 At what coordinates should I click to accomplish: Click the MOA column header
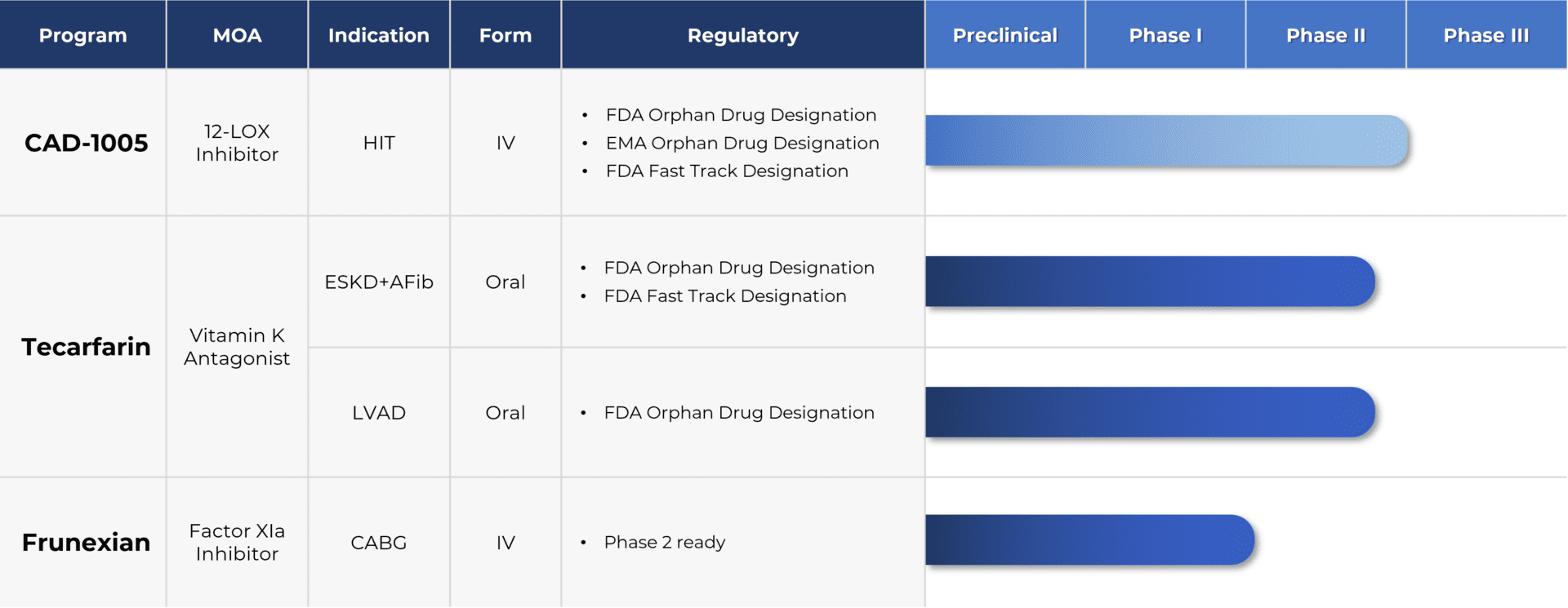(237, 35)
